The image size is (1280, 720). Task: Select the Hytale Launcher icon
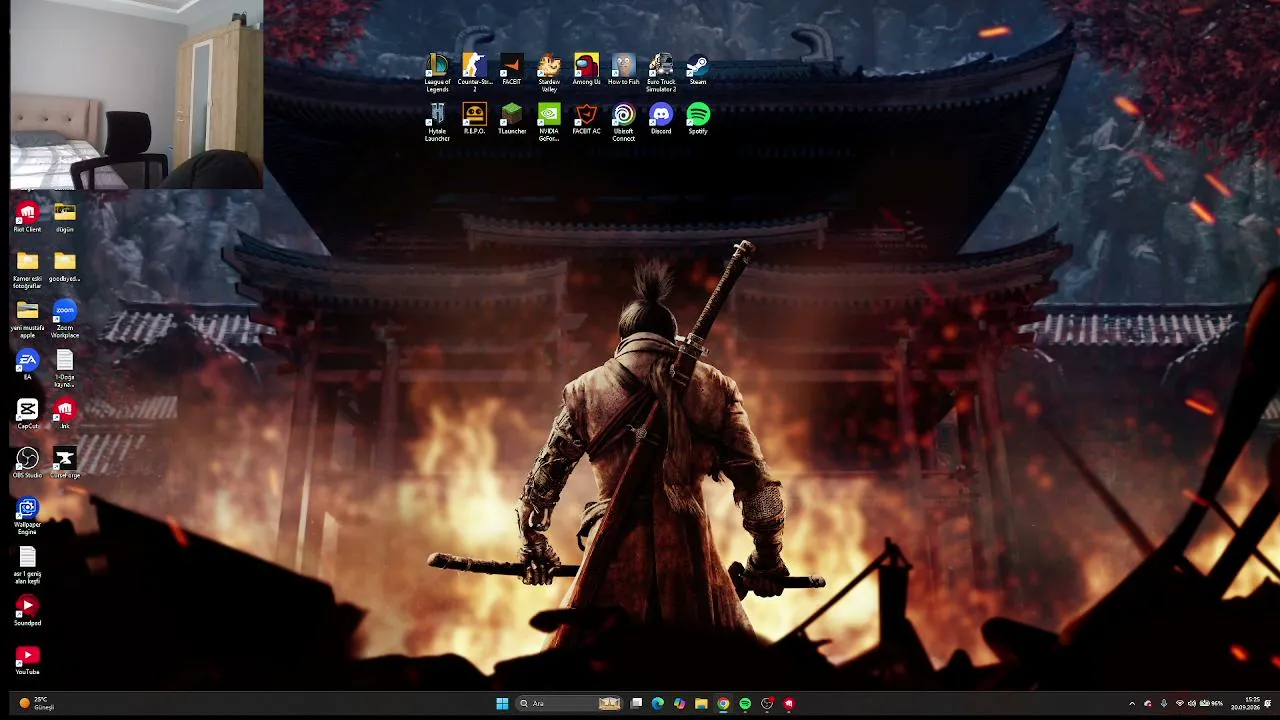pos(437,122)
